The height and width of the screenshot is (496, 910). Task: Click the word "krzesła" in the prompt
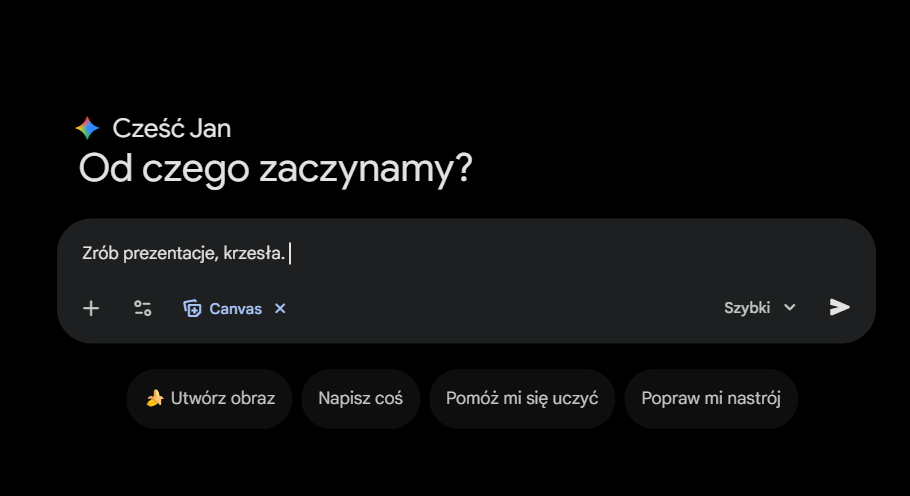(x=252, y=254)
